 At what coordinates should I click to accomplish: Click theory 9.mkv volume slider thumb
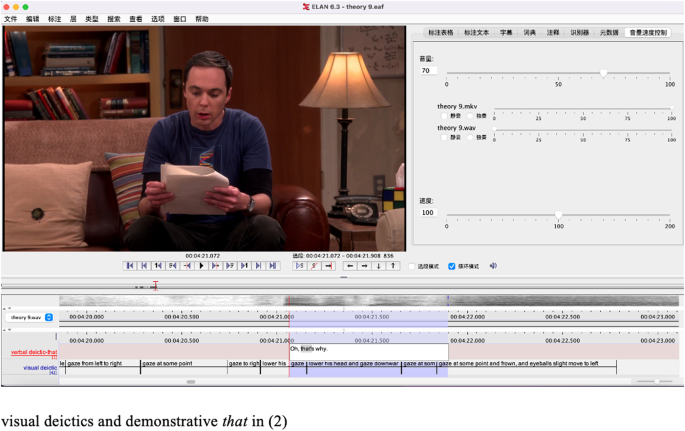tap(671, 108)
